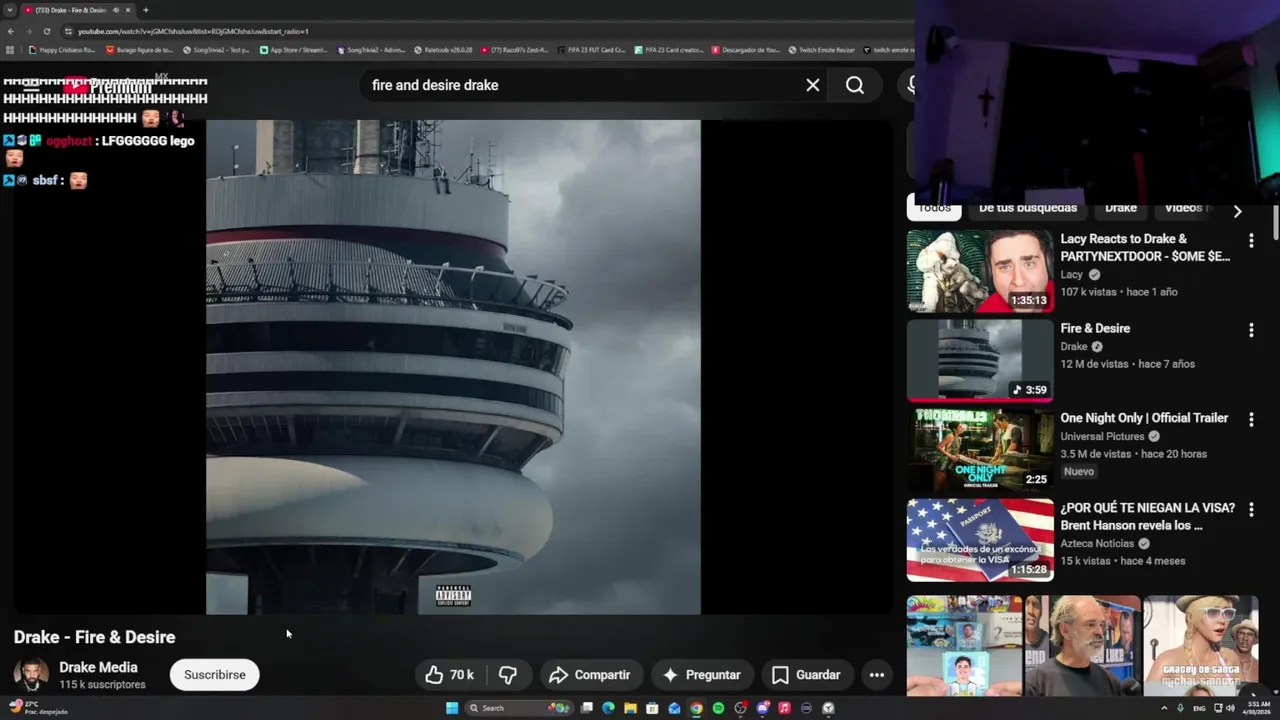Go back with browser back arrow

tap(11, 31)
